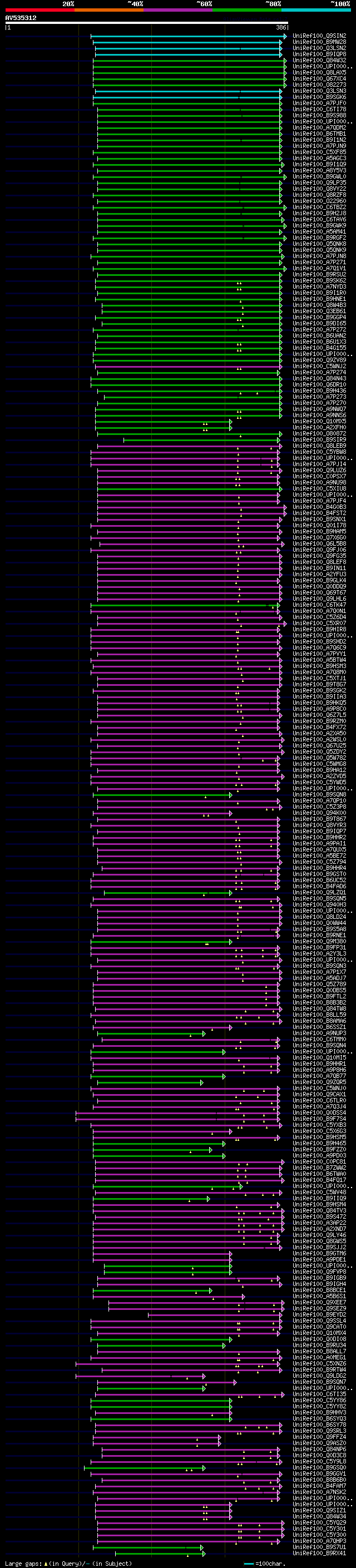Select subject label UniRef100_Q0DI08
Viewport: 356px width, 1568px height.
(319, 1338)
